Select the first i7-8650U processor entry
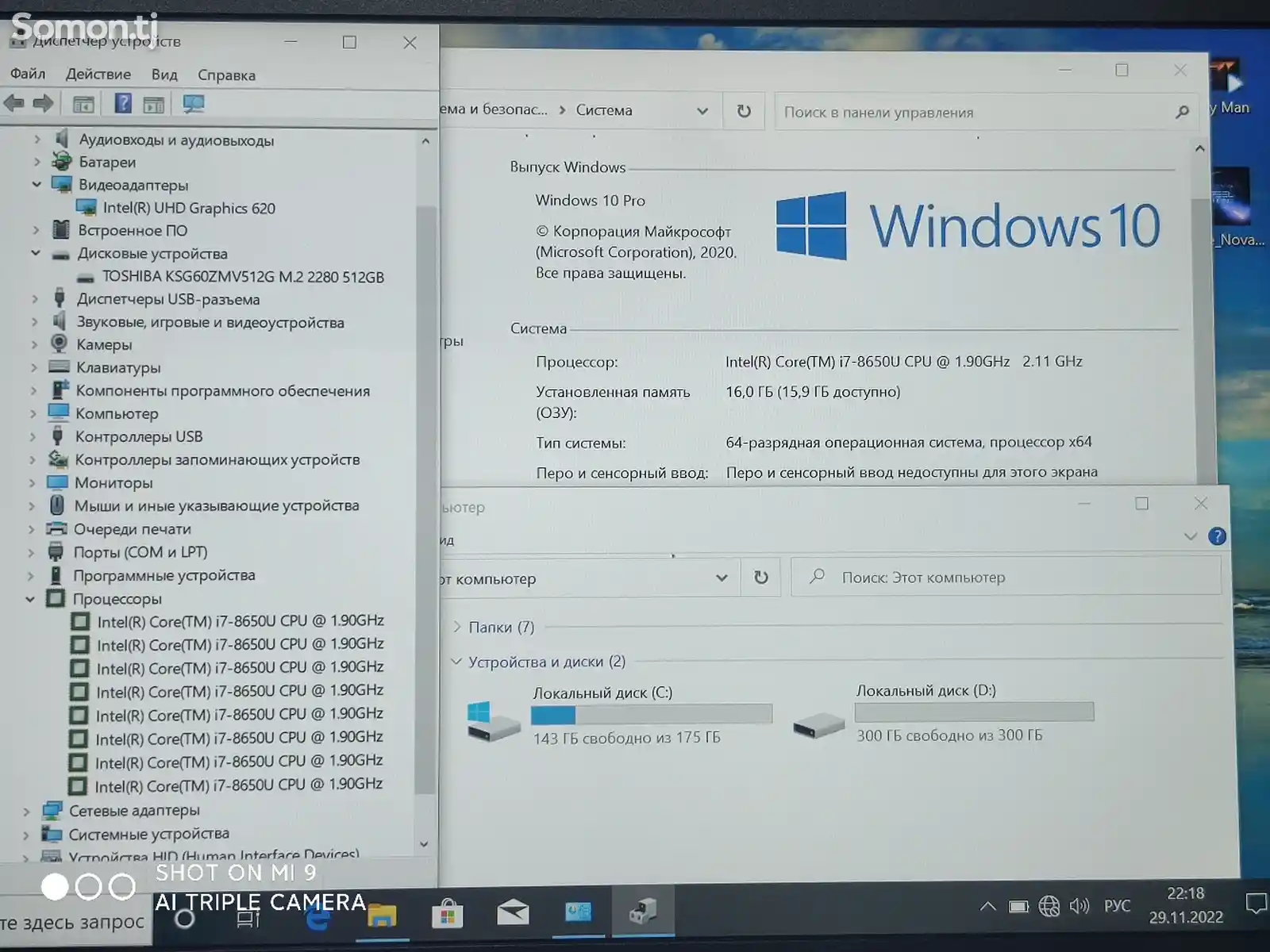 pos(241,621)
